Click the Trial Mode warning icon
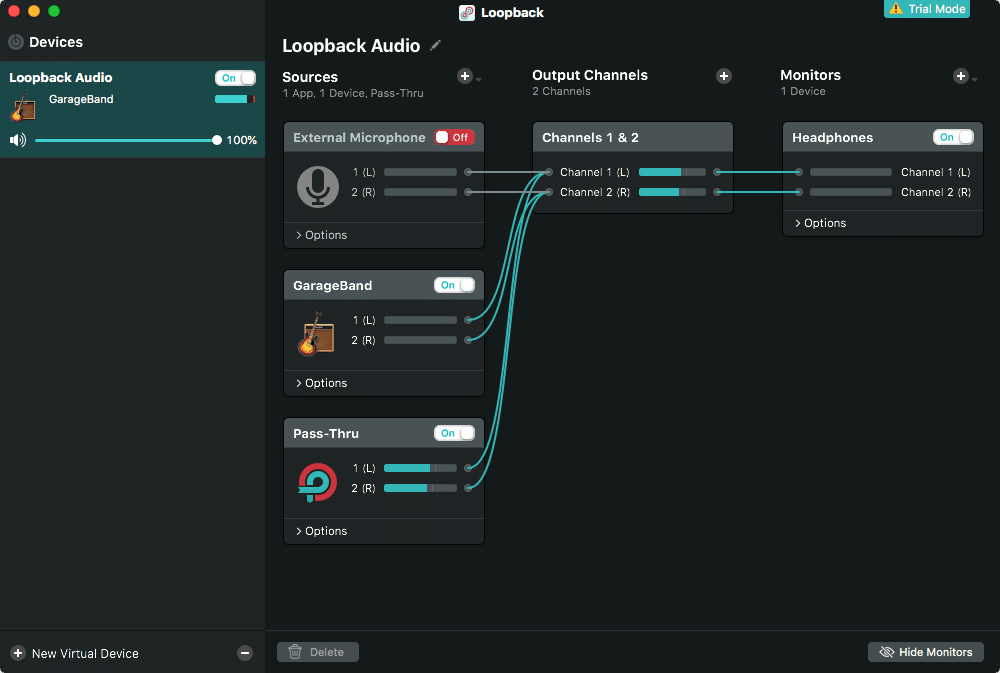Screen dimensions: 1000x673 (x=896, y=8)
